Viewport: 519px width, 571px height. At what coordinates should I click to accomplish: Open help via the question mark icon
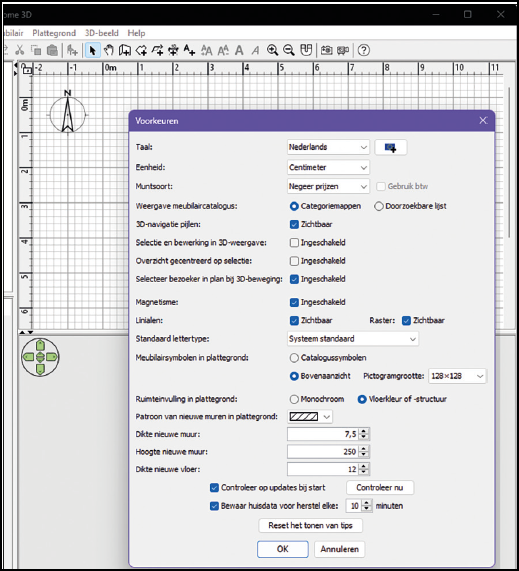pos(363,50)
